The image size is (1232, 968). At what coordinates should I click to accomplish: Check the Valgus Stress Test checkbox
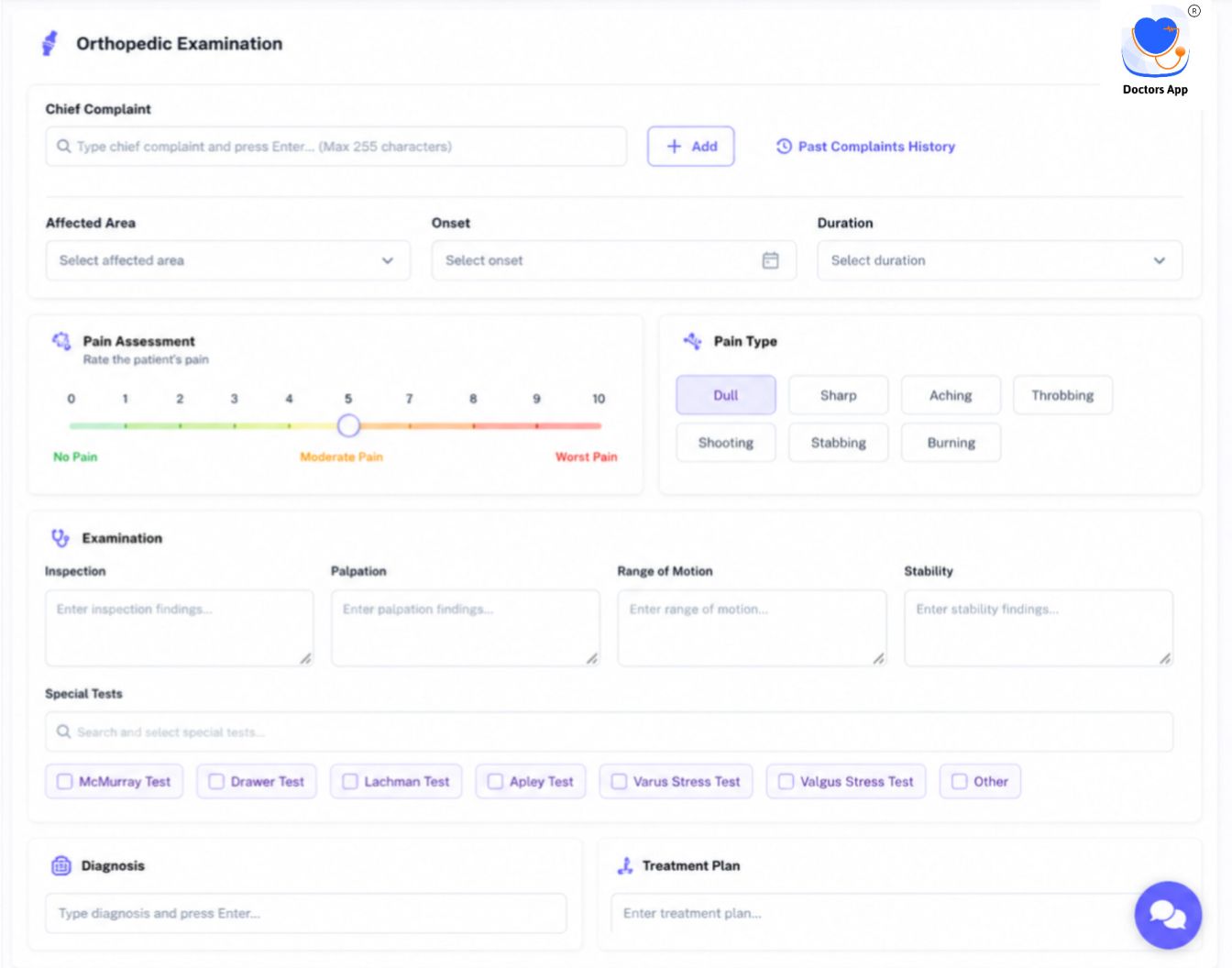(x=786, y=782)
